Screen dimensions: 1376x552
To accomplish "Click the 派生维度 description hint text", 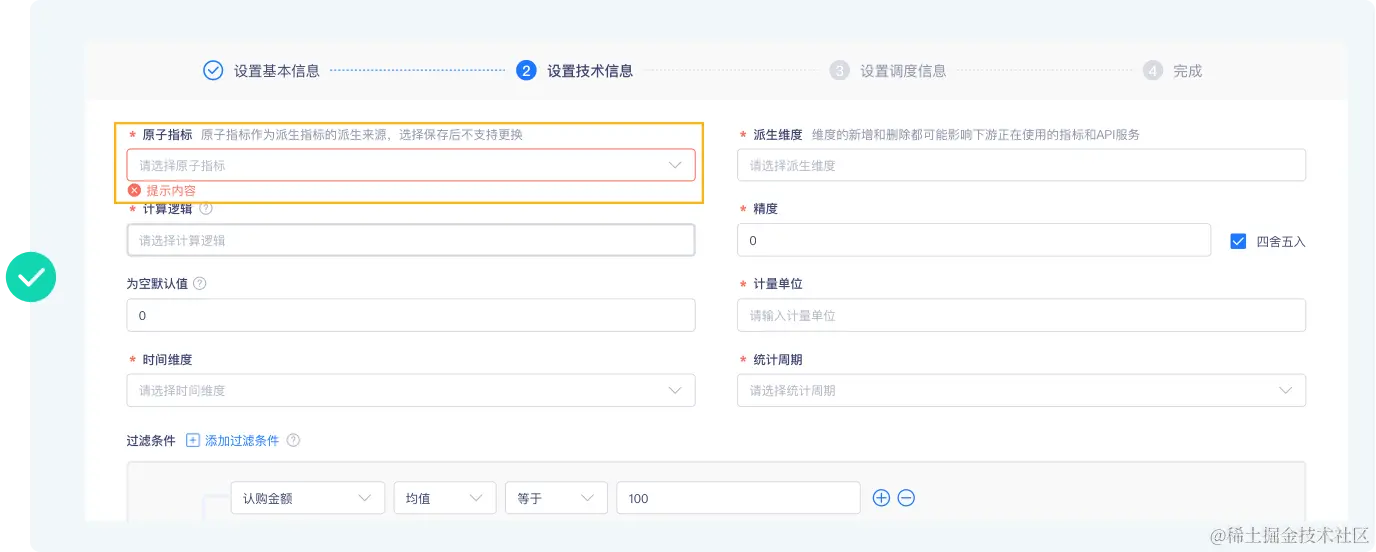I will (x=976, y=134).
